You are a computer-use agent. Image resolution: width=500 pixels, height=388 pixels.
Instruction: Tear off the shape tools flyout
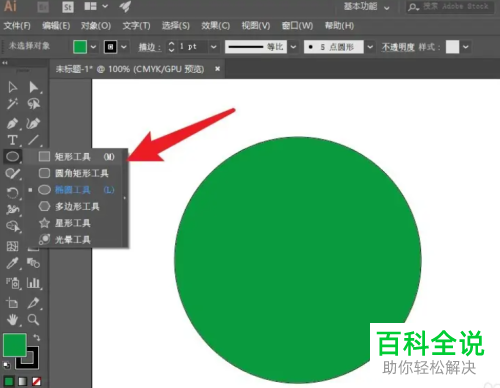(125, 198)
